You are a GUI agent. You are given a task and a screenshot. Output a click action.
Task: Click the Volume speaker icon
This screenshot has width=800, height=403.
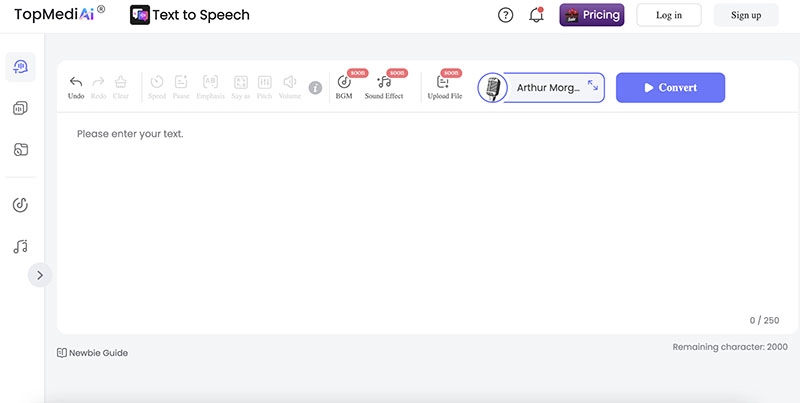click(289, 83)
